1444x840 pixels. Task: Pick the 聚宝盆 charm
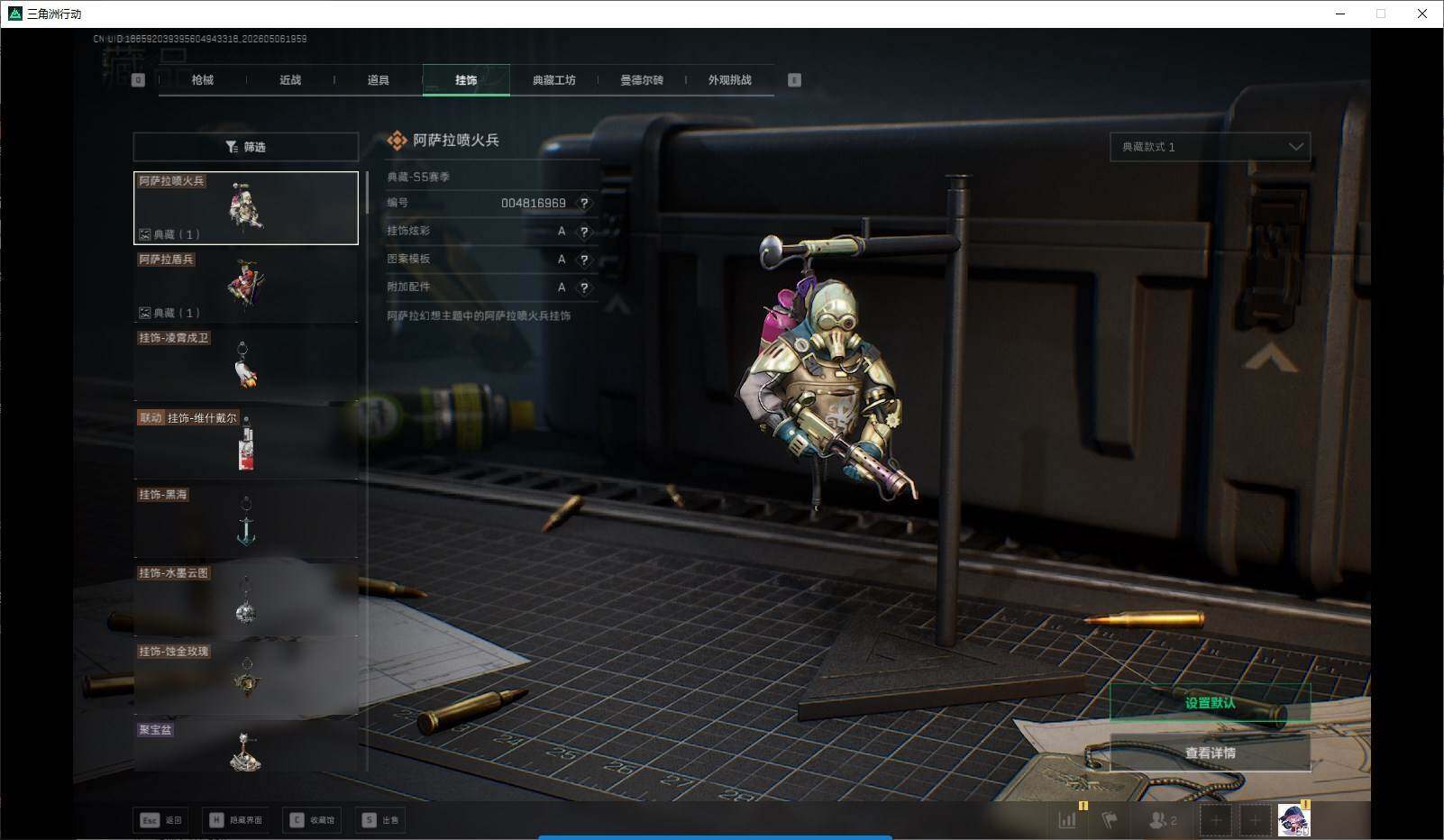[x=246, y=746]
